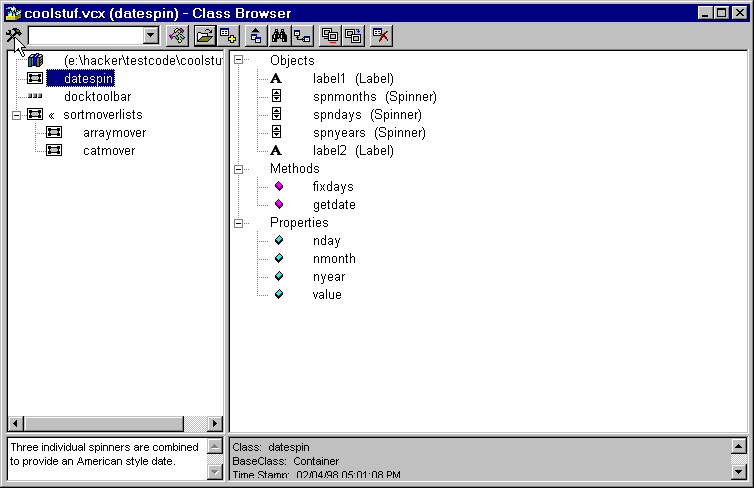Select the catmover class
This screenshot has width=754, height=488.
coord(109,151)
